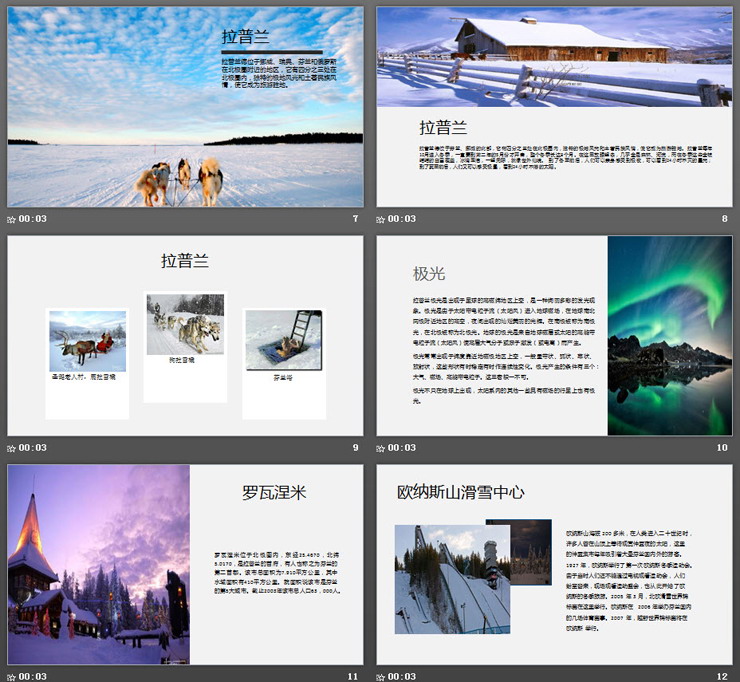
Task: Click the 00:03 timing under slide 7
Action: point(33,219)
